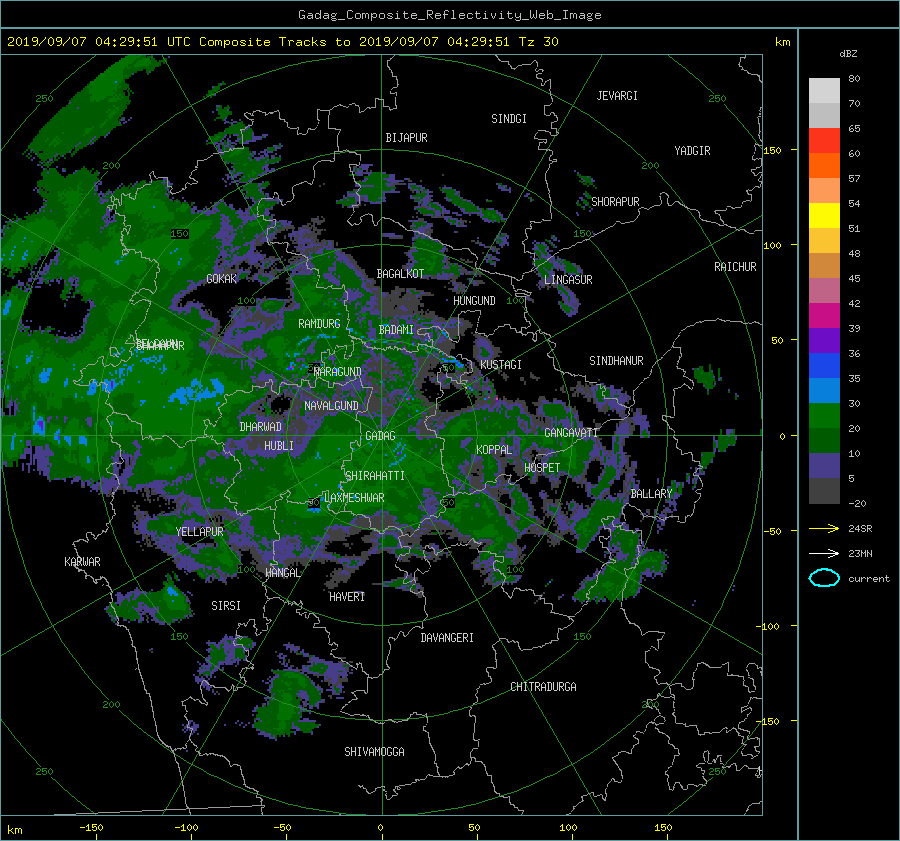The height and width of the screenshot is (841, 900).
Task: Click the GANGAVATI label
Action: tap(571, 433)
